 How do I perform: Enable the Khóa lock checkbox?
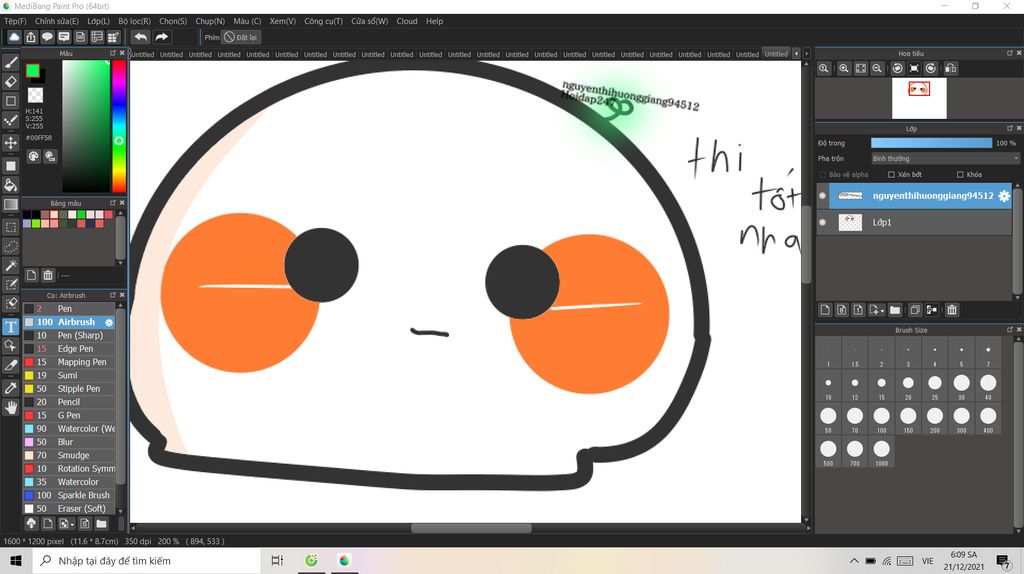960,175
